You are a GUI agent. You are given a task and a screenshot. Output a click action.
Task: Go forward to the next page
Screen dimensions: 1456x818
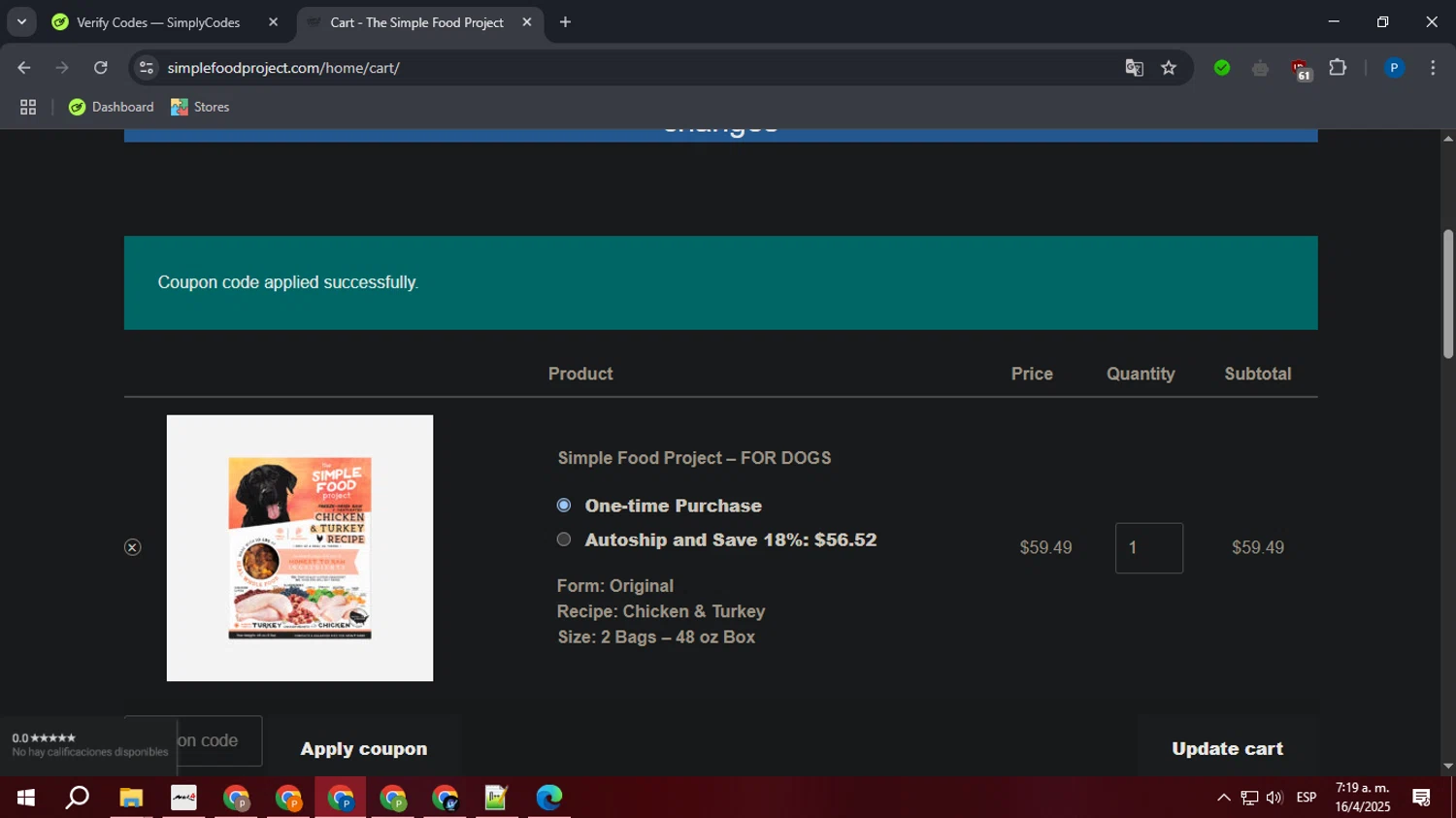click(x=62, y=68)
